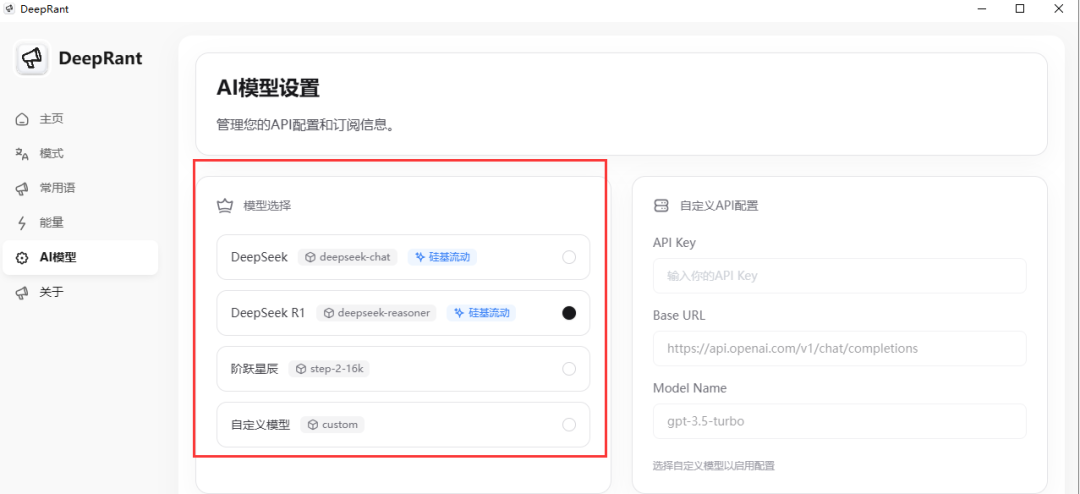Open the 模式 sidebar item
The width and height of the screenshot is (1080, 494).
80,154
